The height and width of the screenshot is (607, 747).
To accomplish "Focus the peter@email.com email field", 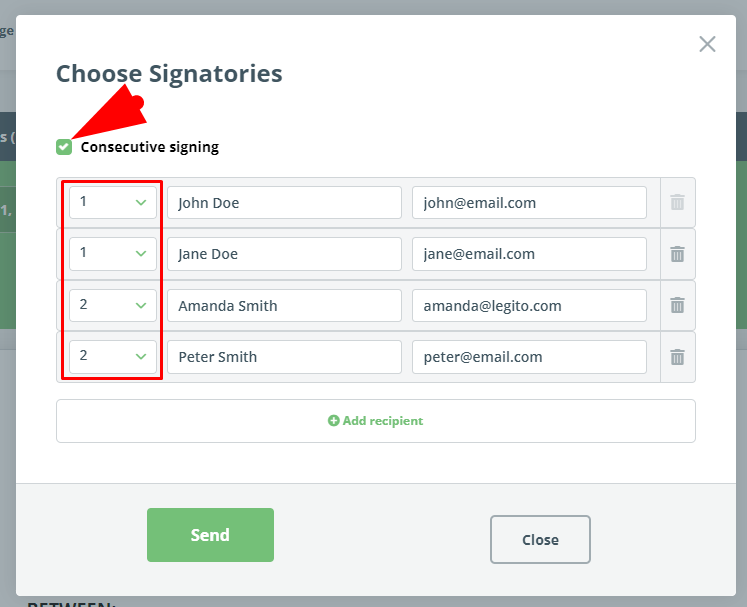I will [x=529, y=357].
